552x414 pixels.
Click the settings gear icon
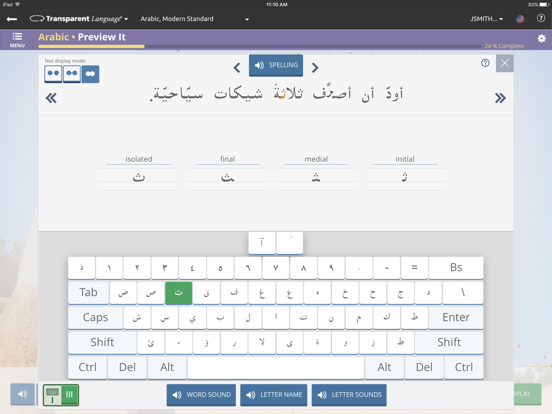click(541, 38)
